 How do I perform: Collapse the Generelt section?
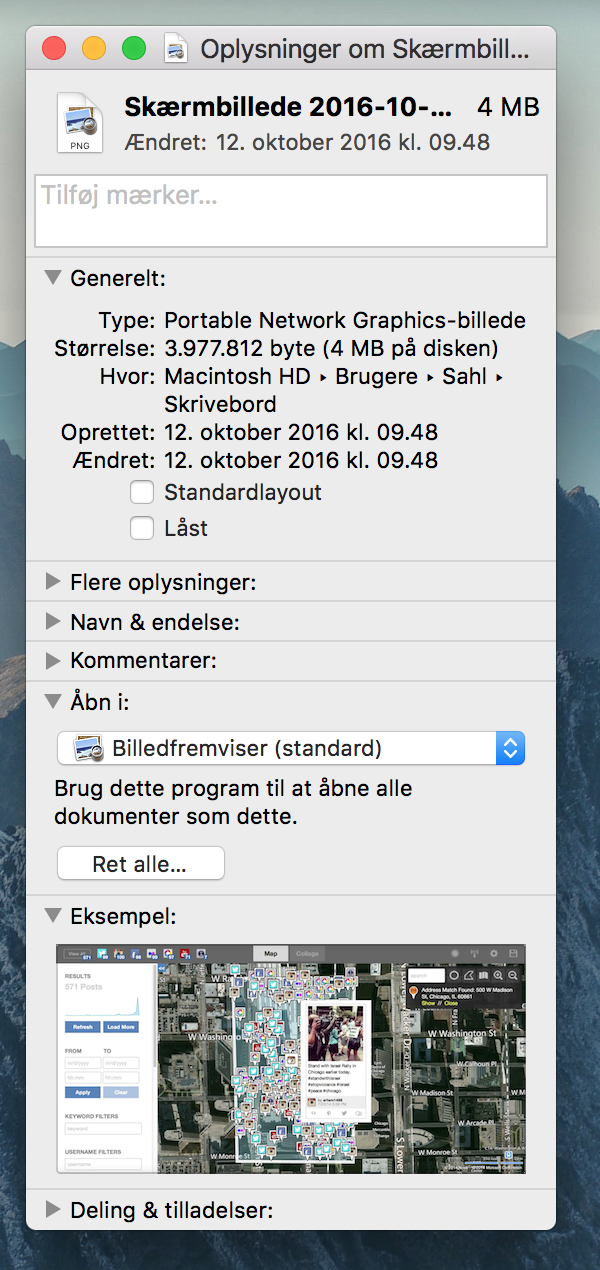click(x=53, y=278)
